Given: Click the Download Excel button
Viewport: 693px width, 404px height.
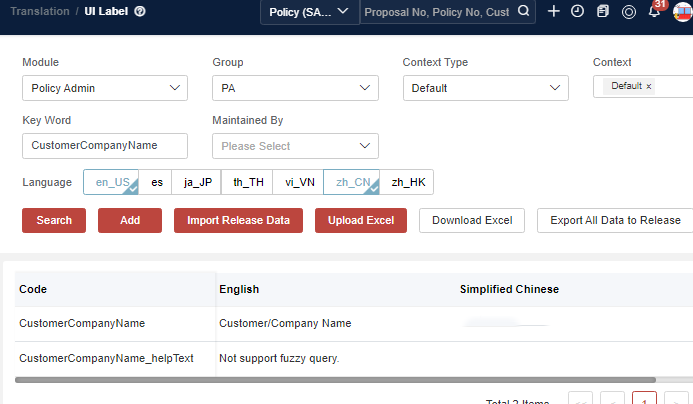Looking at the screenshot, I should coord(472,220).
